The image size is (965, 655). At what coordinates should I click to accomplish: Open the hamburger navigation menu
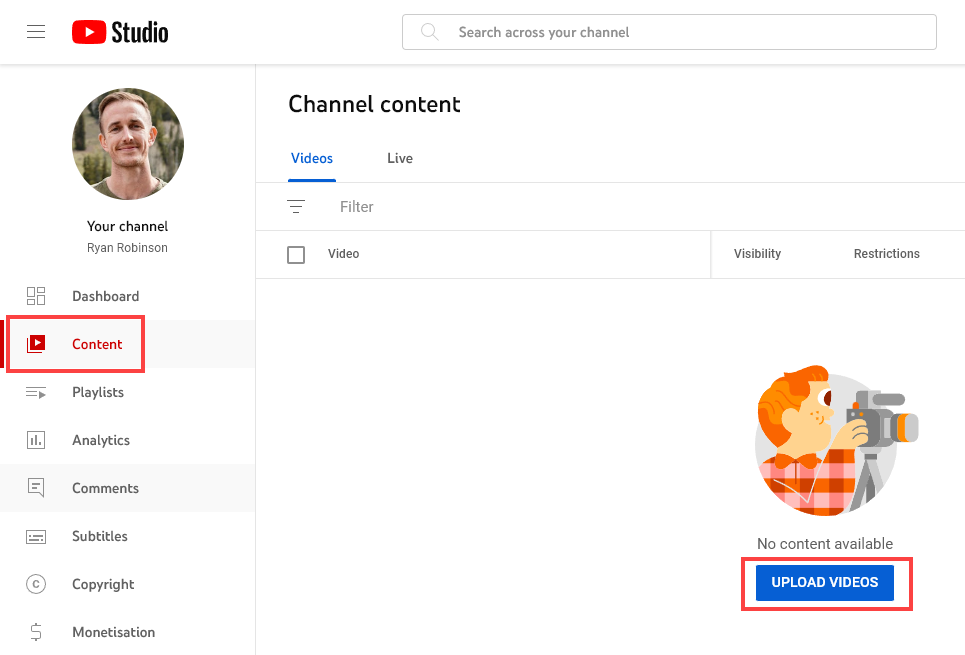click(36, 32)
